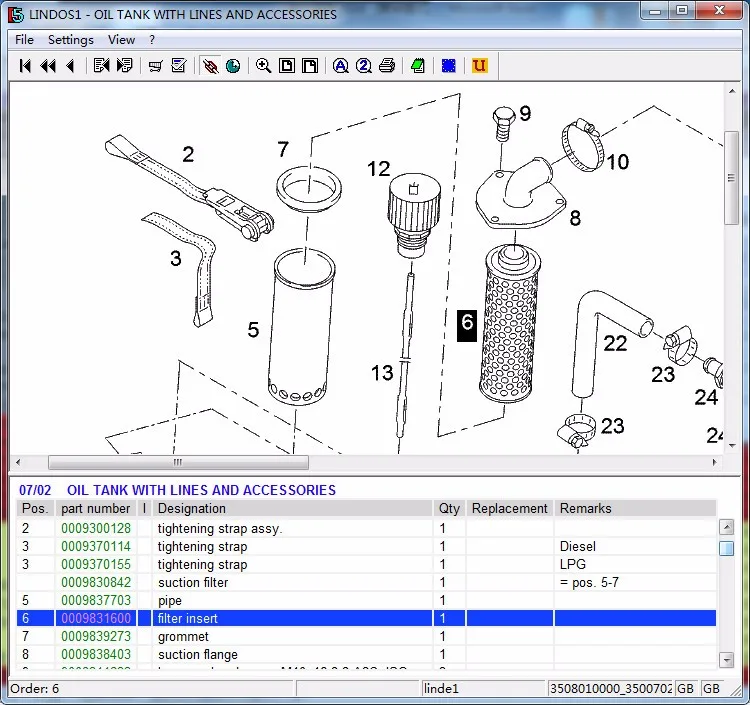Click the diagram horizontal scrollbar right arrow

[x=714, y=462]
